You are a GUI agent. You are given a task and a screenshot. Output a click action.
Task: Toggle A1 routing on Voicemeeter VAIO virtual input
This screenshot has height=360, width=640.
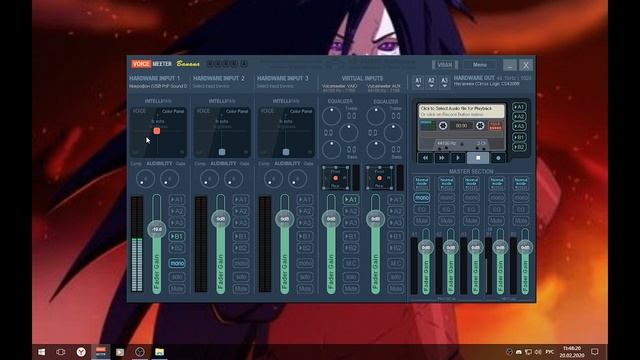[x=351, y=200]
